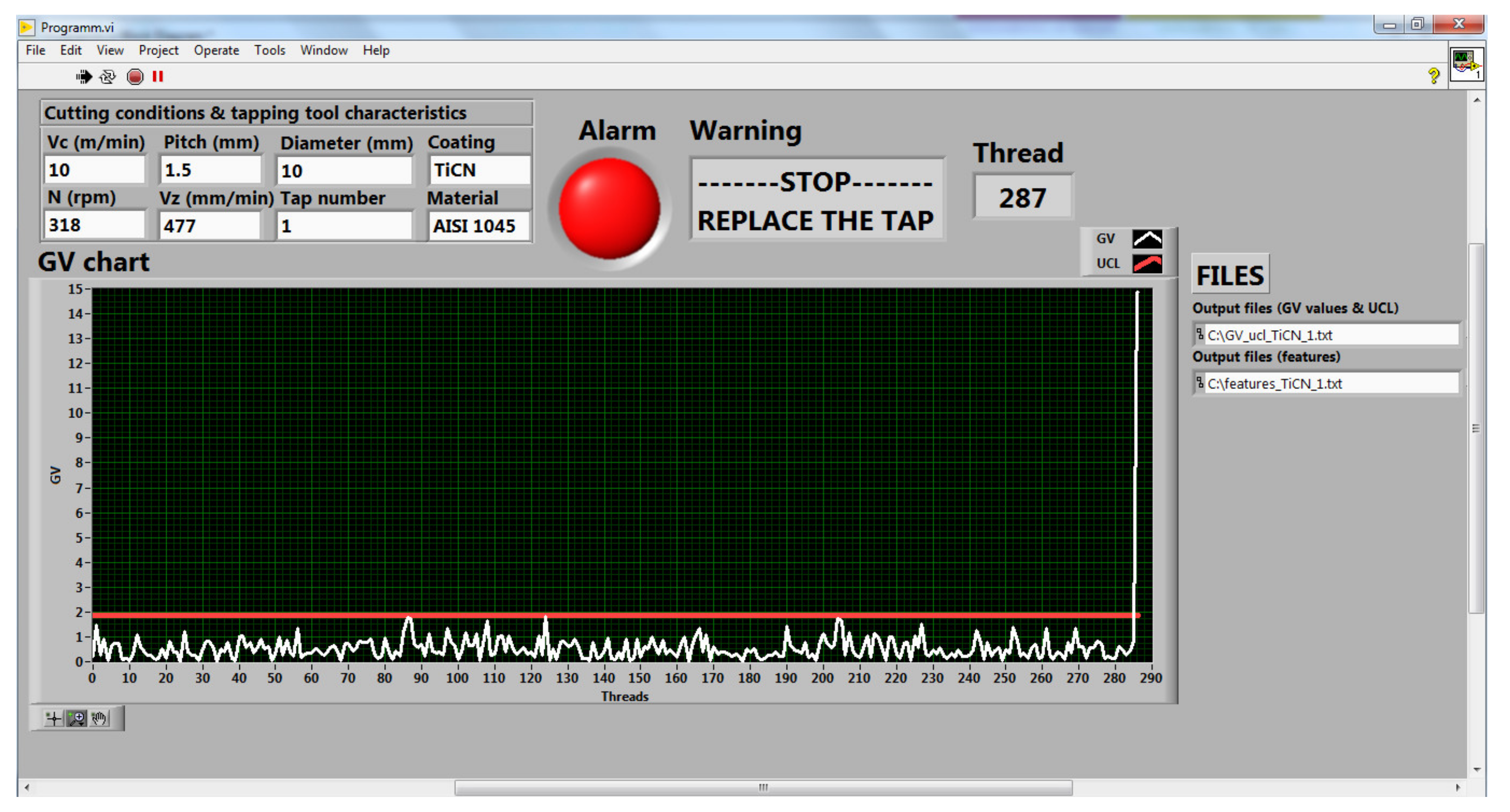
Task: Select the crosshair cursor graph tool
Action: point(53,718)
